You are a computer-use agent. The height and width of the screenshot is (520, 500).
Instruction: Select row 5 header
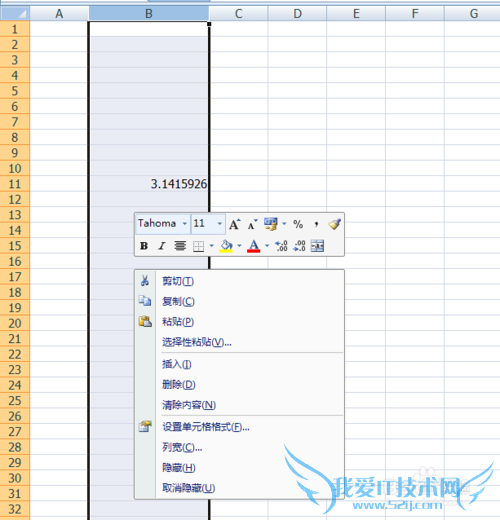coord(15,91)
